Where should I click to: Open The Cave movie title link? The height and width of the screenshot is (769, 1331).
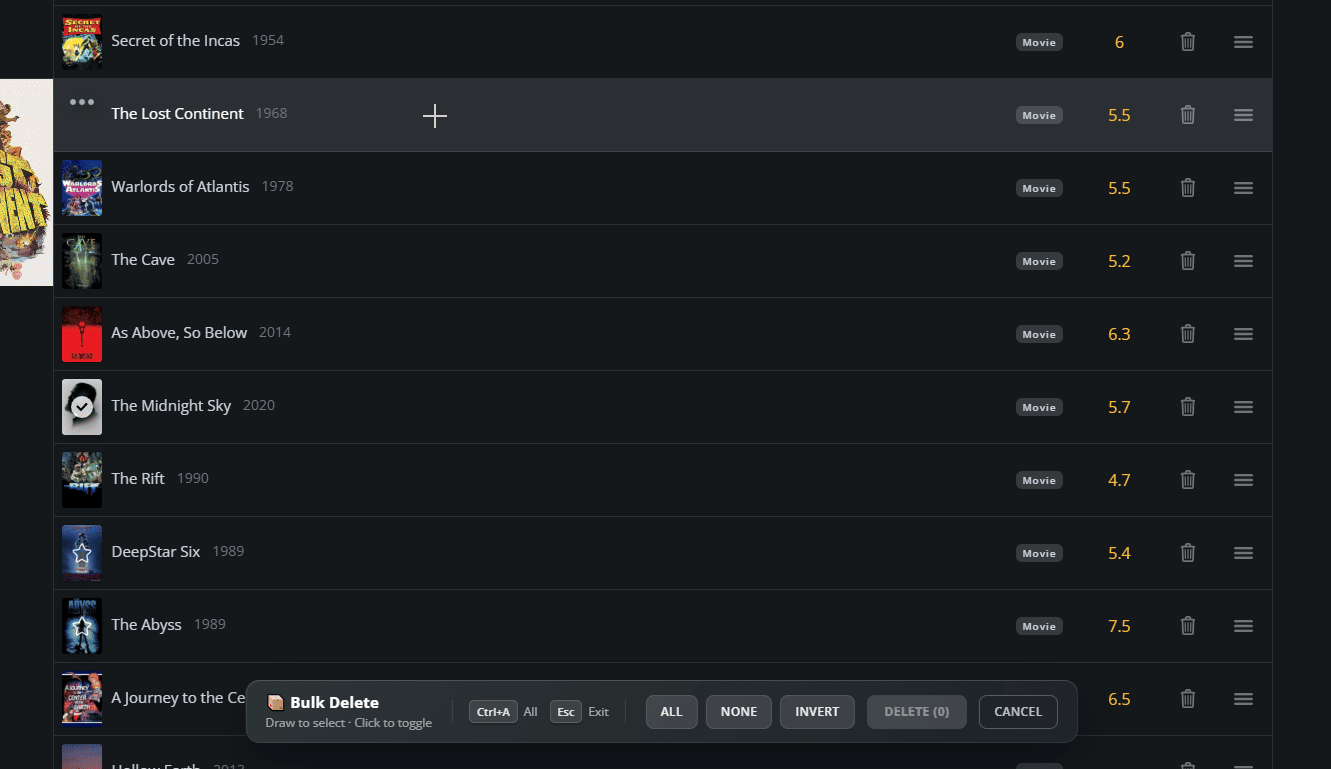pos(143,260)
